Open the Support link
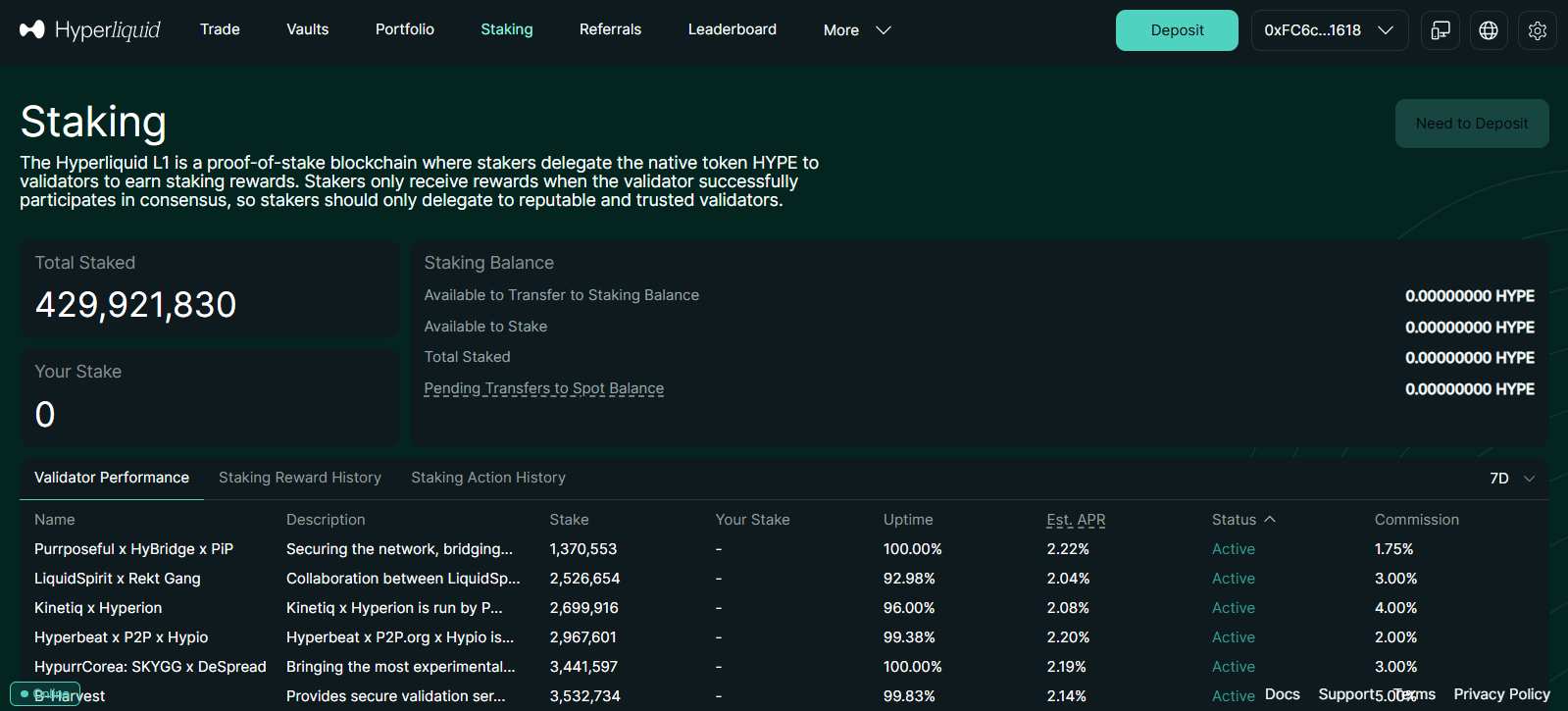 pos(1347,694)
